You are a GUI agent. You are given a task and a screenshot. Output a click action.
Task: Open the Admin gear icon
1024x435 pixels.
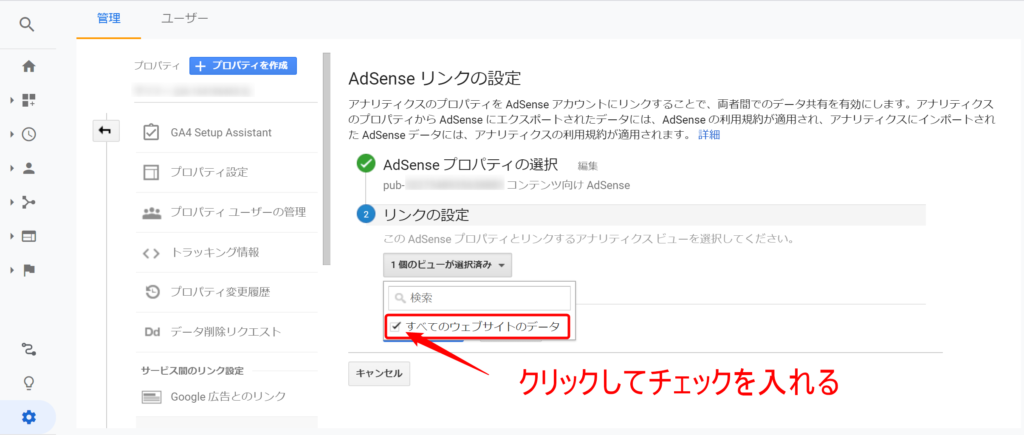[x=29, y=417]
